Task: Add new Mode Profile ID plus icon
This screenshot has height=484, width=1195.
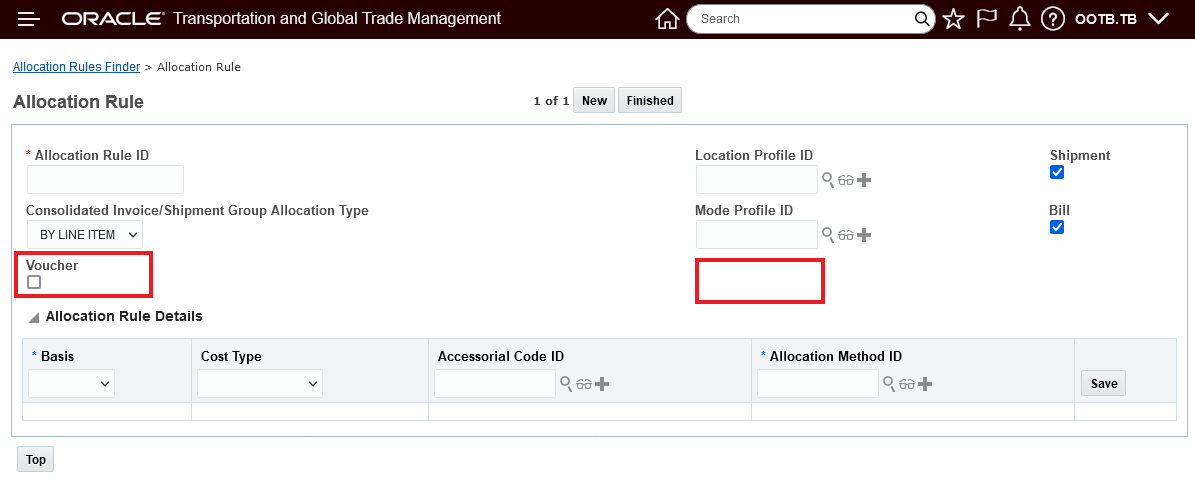Action: [x=865, y=235]
